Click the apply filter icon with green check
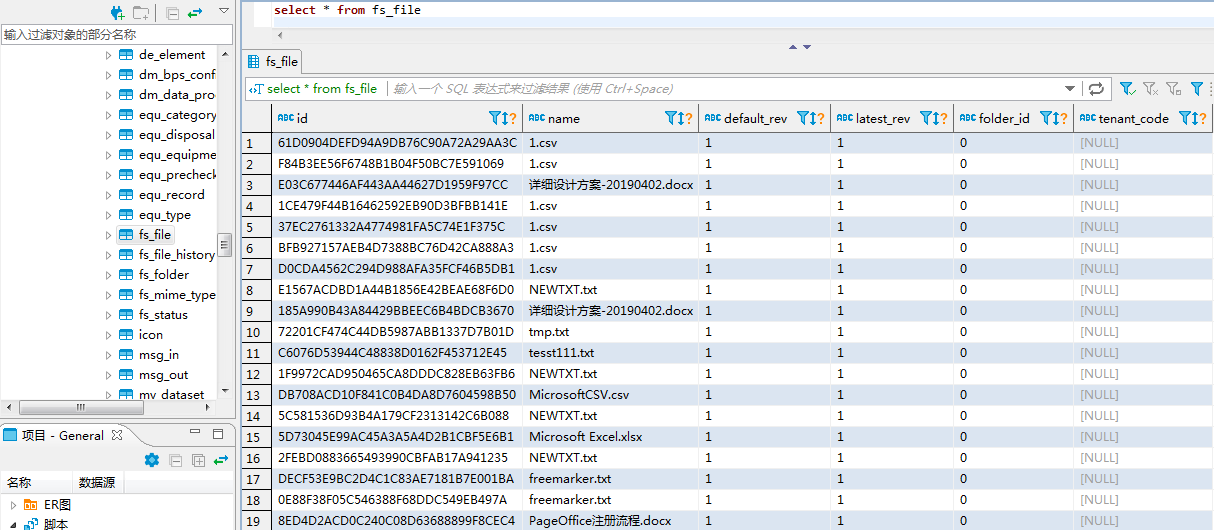The width and height of the screenshot is (1214, 530). [1128, 89]
